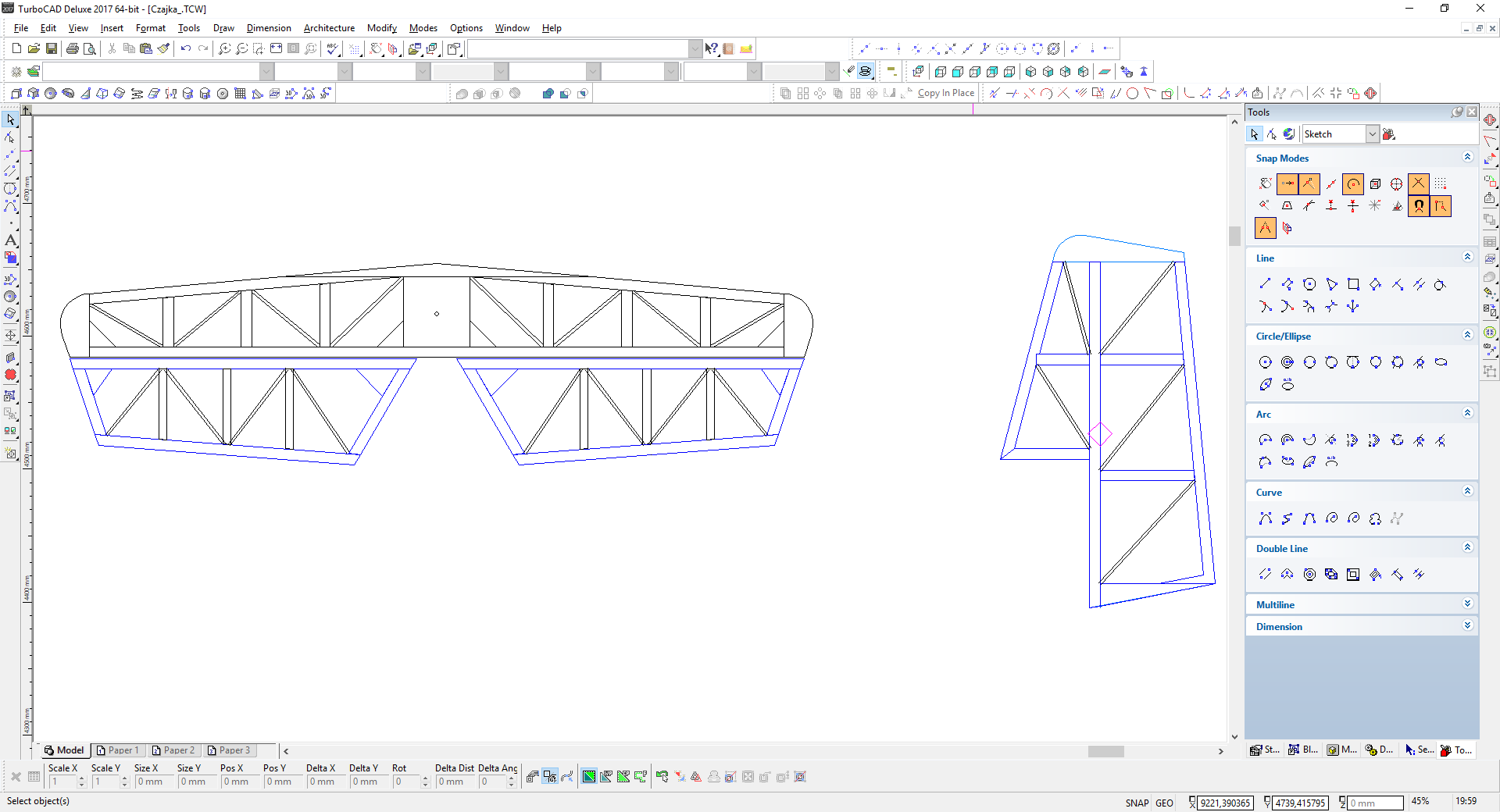
Task: Select the Rectangle tool in Line section
Action: (1353, 284)
